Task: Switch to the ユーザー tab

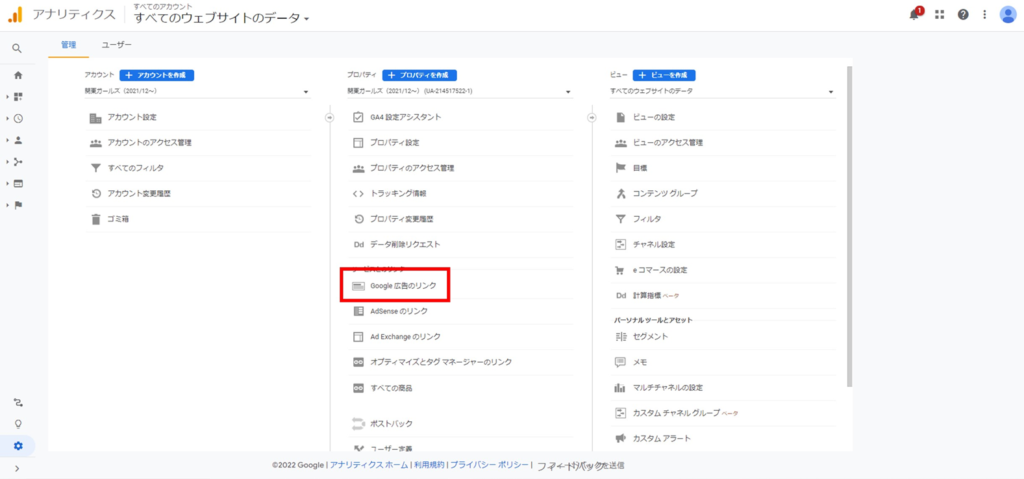Action: tap(117, 45)
